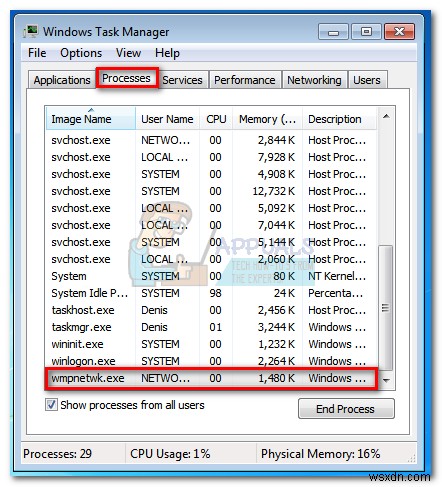Sort by Description column header

(339, 119)
